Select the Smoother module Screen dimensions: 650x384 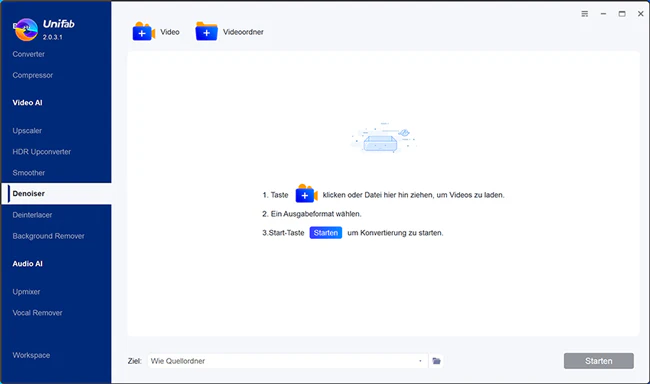point(29,173)
